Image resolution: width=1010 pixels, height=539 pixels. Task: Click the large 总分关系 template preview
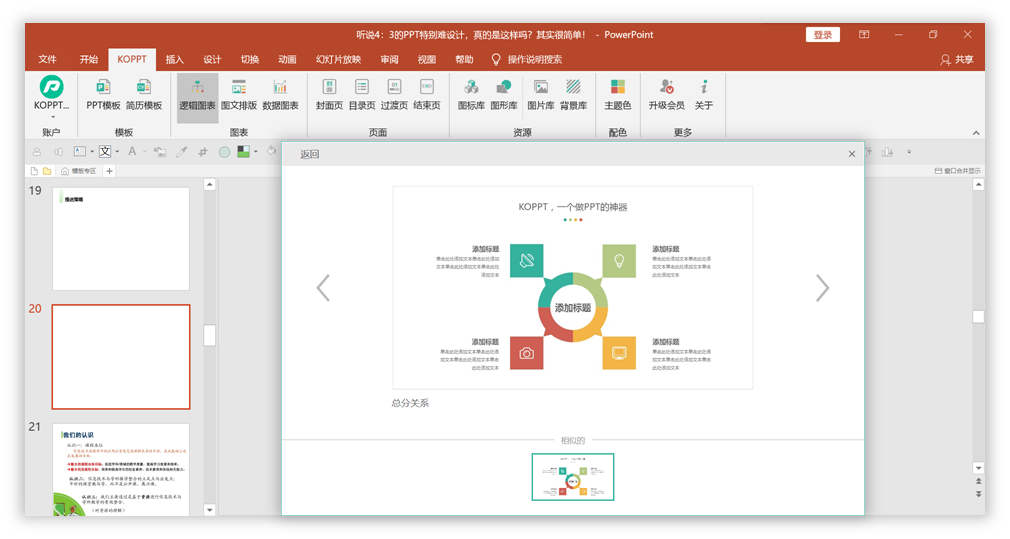pyautogui.click(x=573, y=288)
